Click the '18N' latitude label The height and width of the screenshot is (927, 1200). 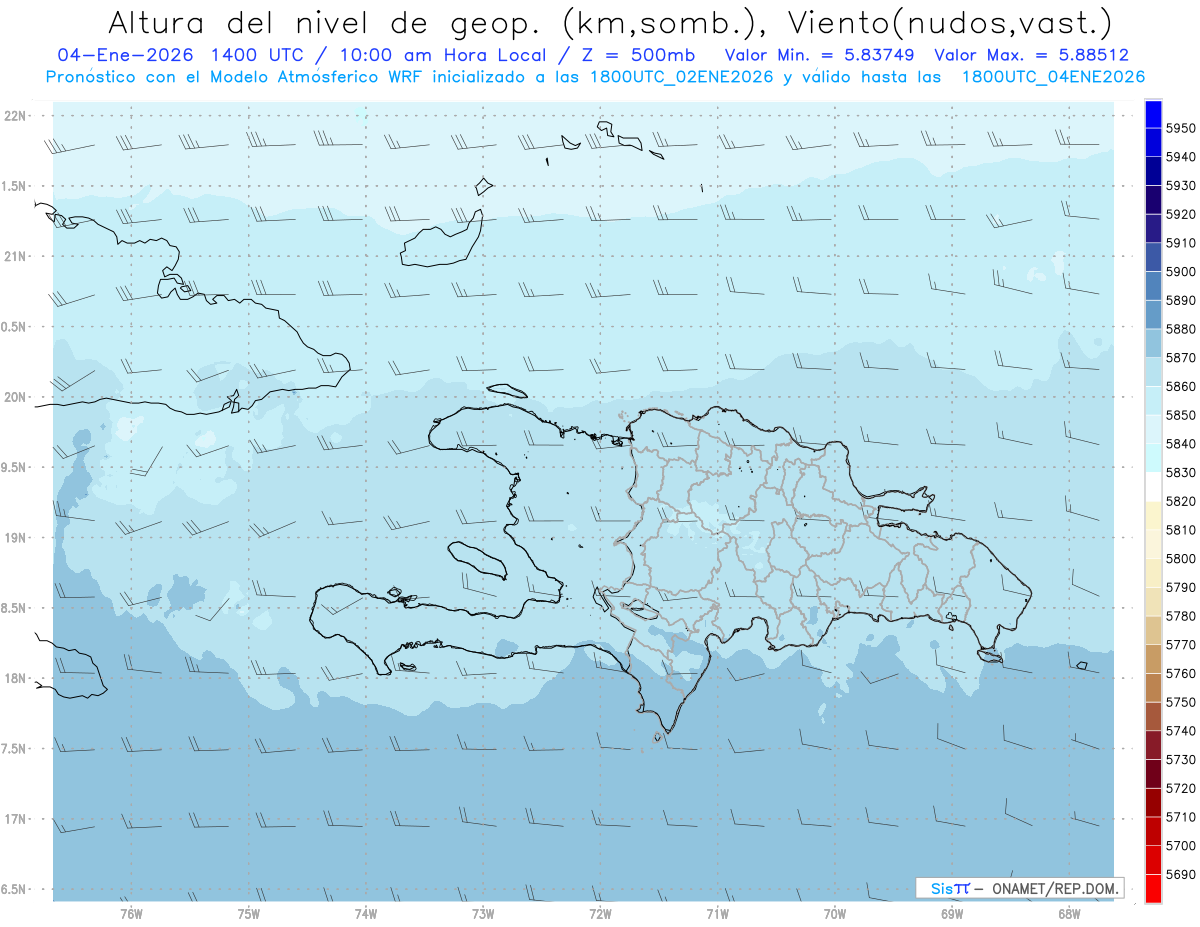point(14,678)
